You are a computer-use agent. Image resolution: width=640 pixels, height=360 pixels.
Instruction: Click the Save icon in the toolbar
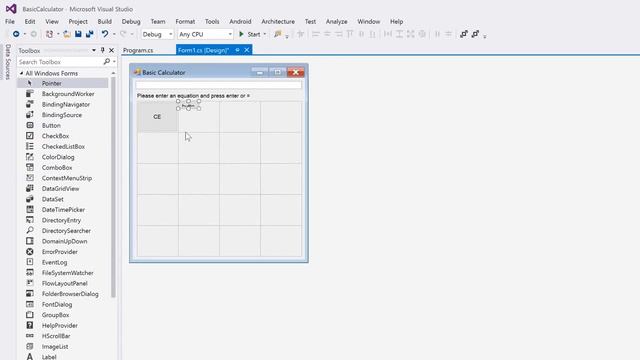click(78, 34)
